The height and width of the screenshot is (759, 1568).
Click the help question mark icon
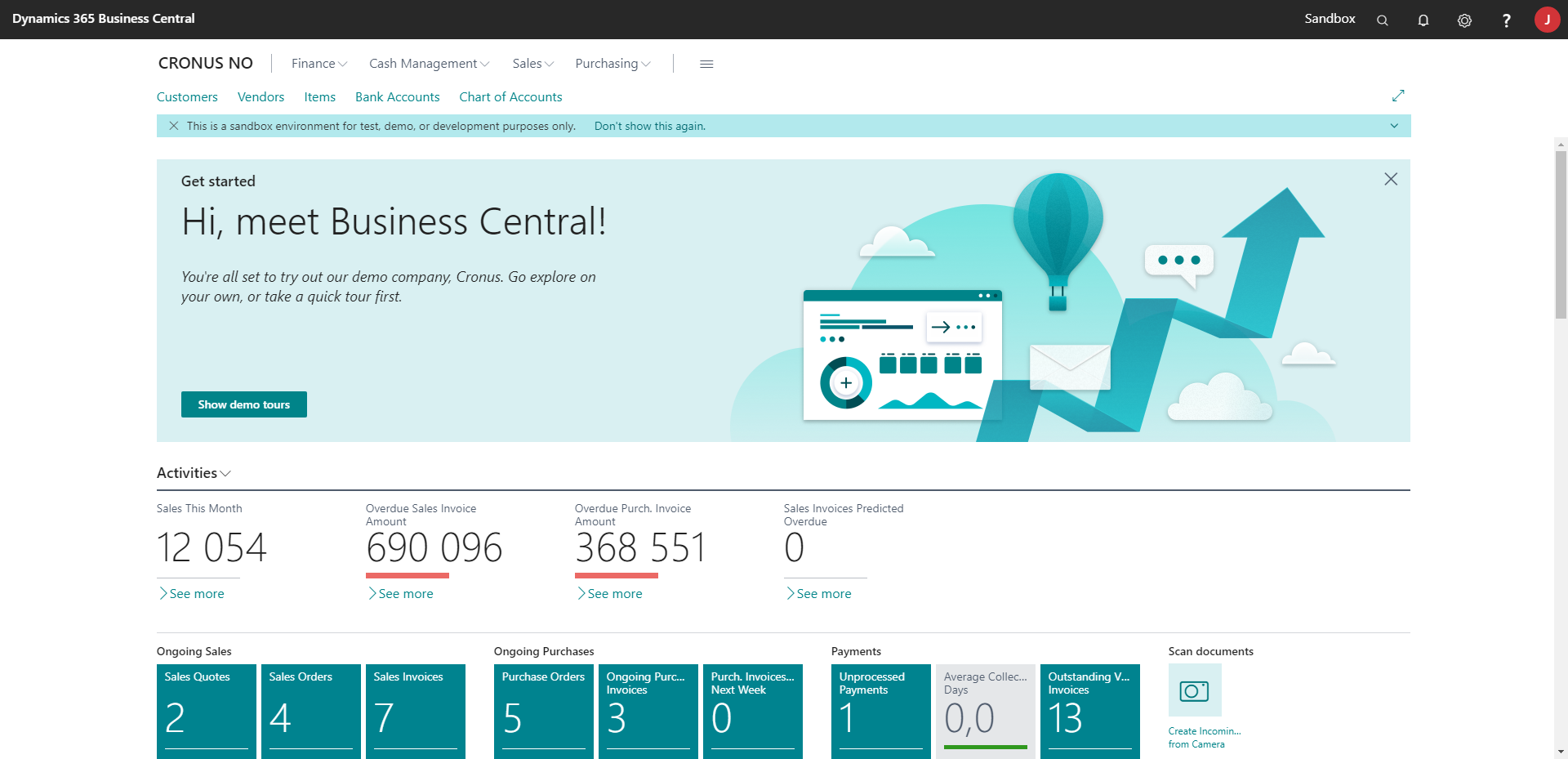click(1506, 20)
